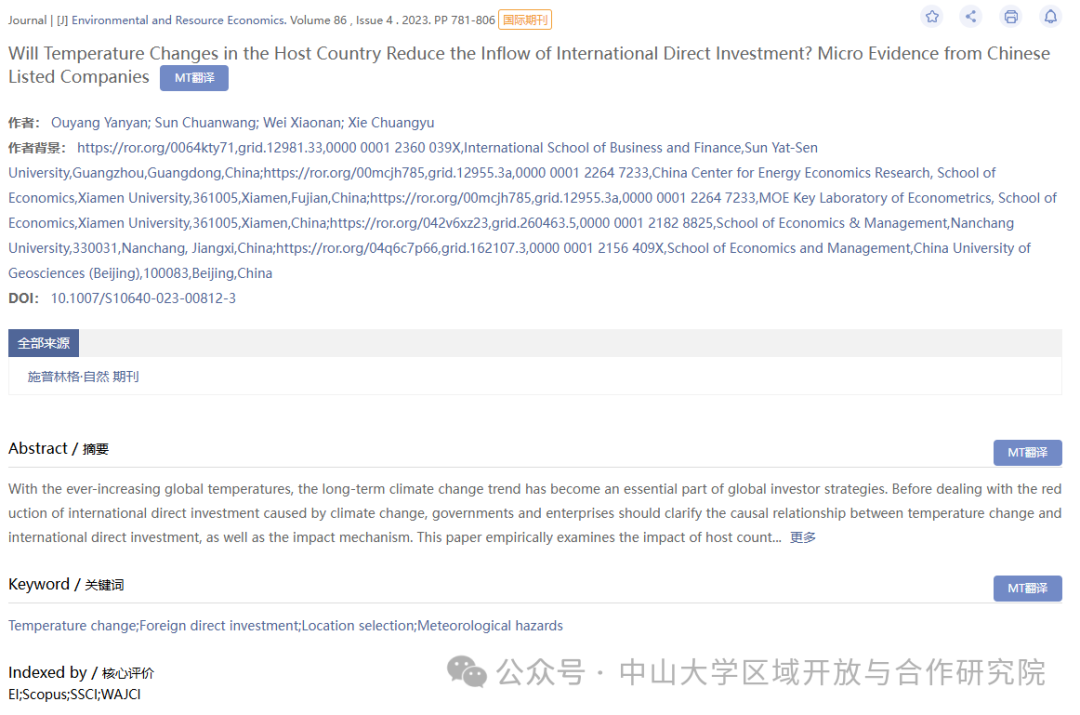Open author Sun Chuanwang link
The width and height of the screenshot is (1080, 715).
pos(207,123)
